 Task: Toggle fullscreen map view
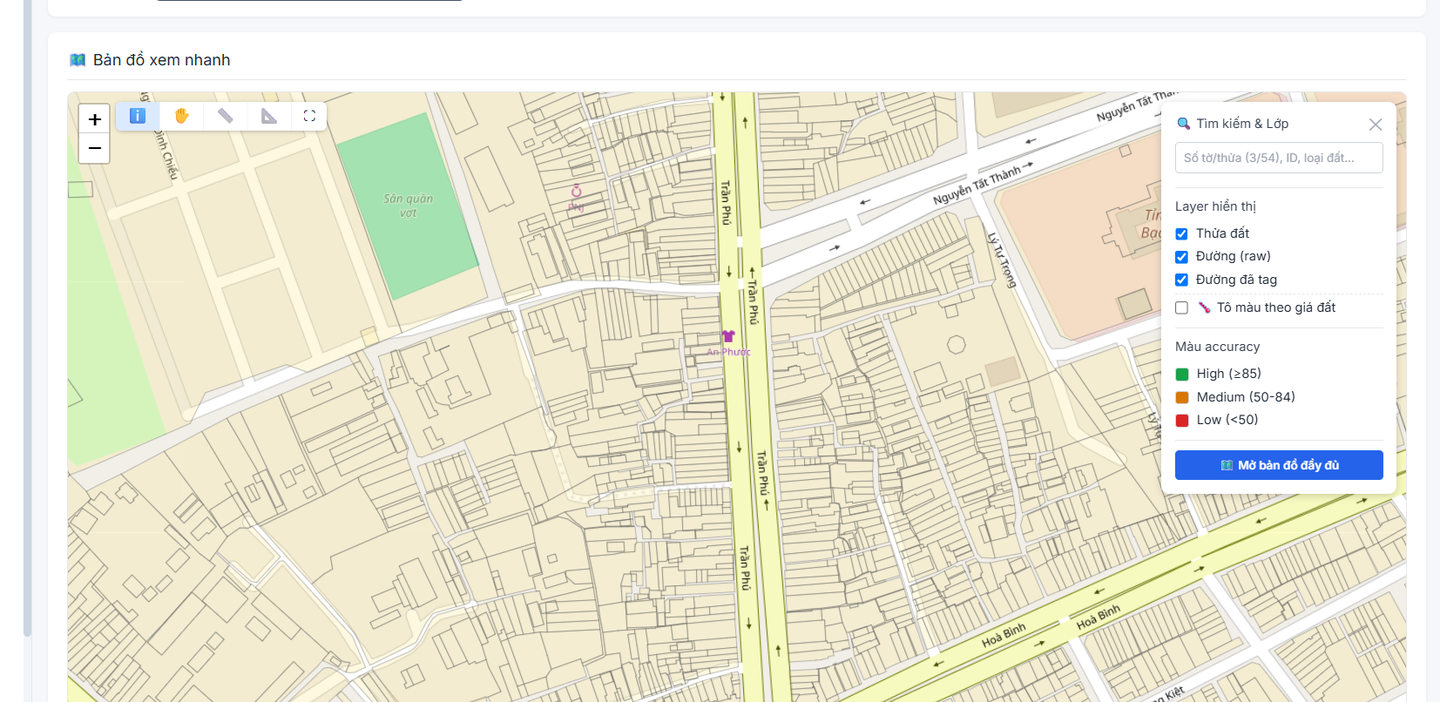tap(309, 116)
